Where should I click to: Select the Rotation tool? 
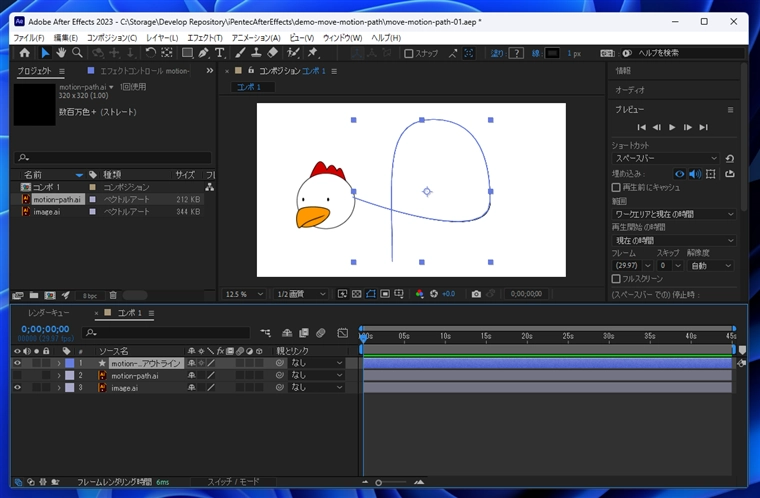151,53
